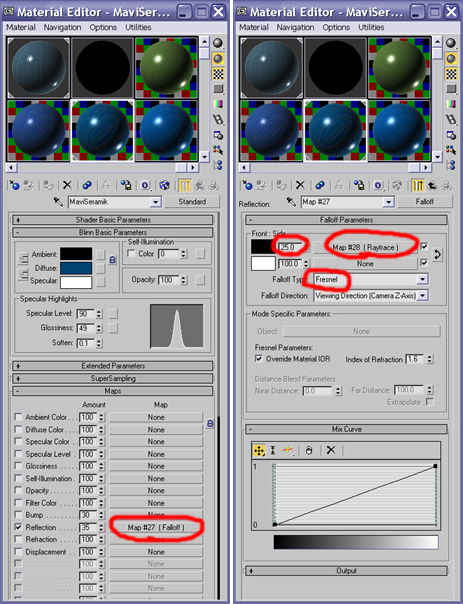The height and width of the screenshot is (604, 463).
Task: Click None button for Side color map
Action: tap(365, 264)
